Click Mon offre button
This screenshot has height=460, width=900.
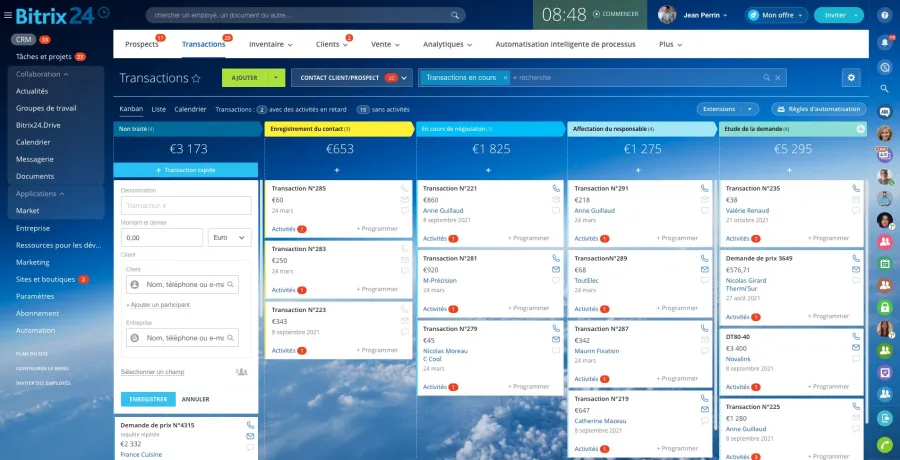click(x=777, y=15)
